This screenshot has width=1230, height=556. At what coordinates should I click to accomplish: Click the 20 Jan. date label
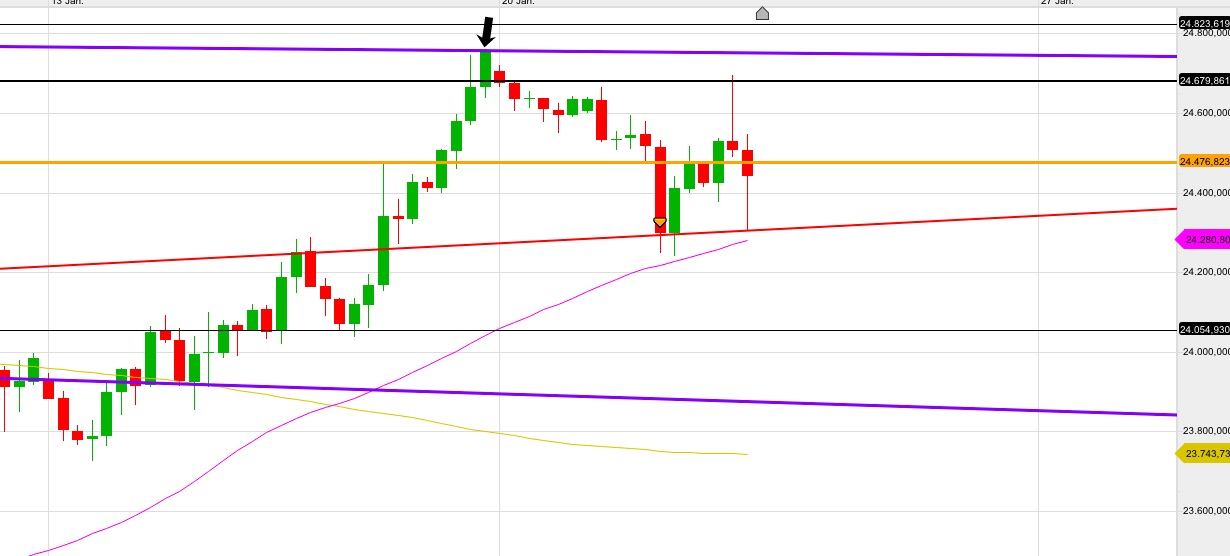tap(518, 3)
